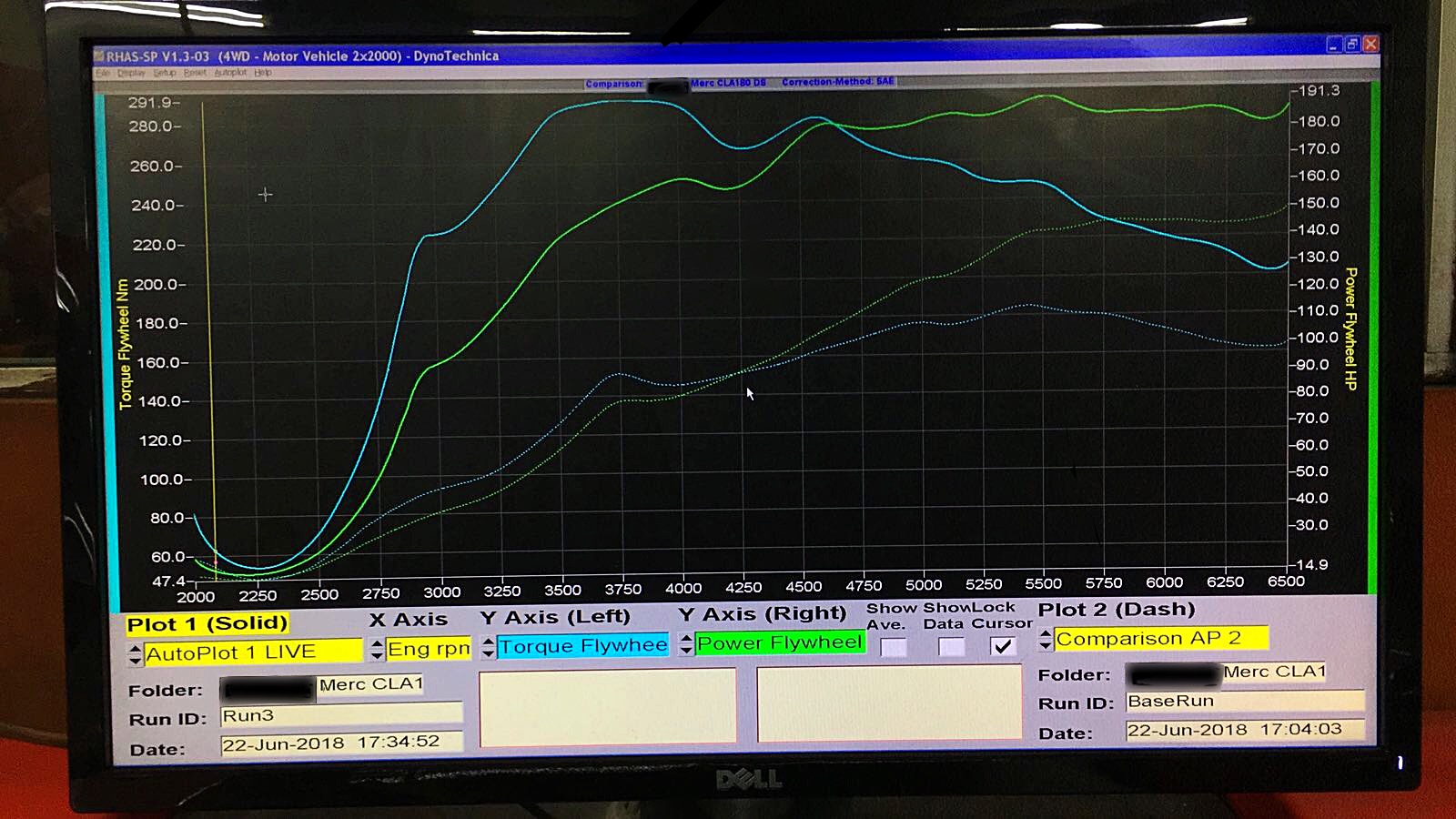
Task: Select the Torque Flywheel Y axis field
Action: pos(582,646)
